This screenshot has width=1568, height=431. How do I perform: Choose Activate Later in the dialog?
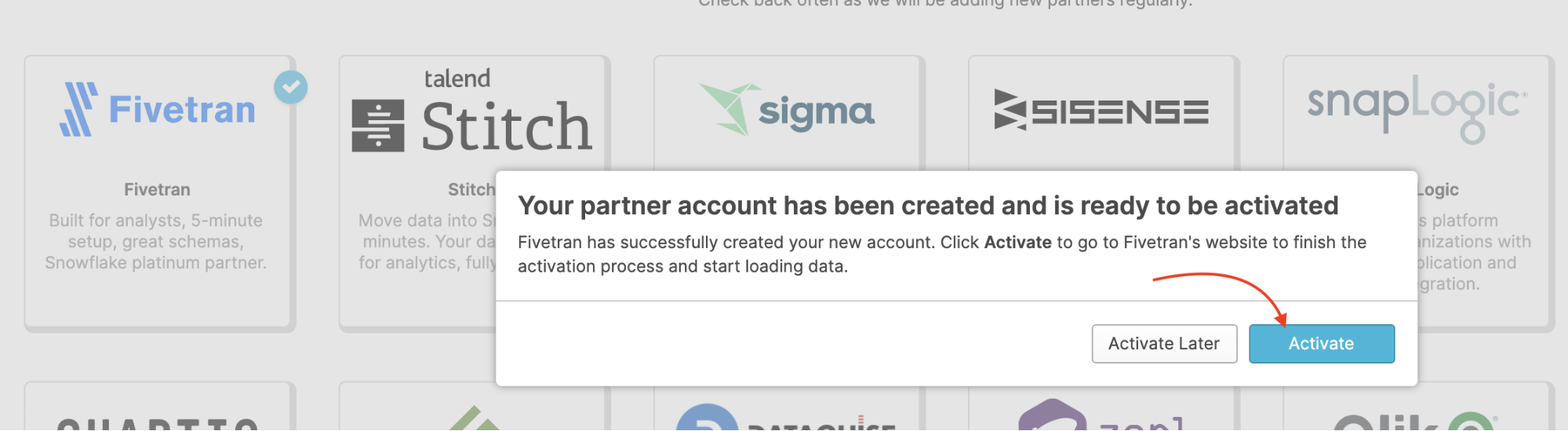1163,344
